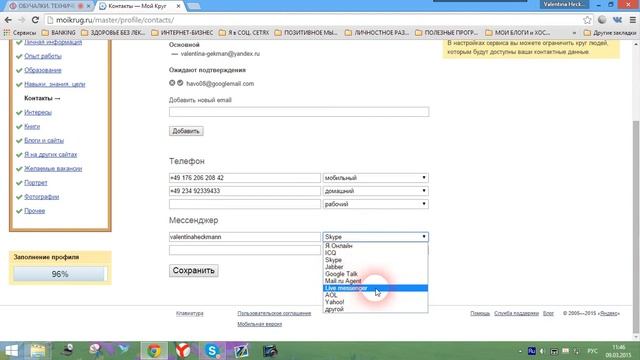This screenshot has width=640, height=360.
Task: Open the Блоги и сайты sidebar link
Action: tap(44, 140)
